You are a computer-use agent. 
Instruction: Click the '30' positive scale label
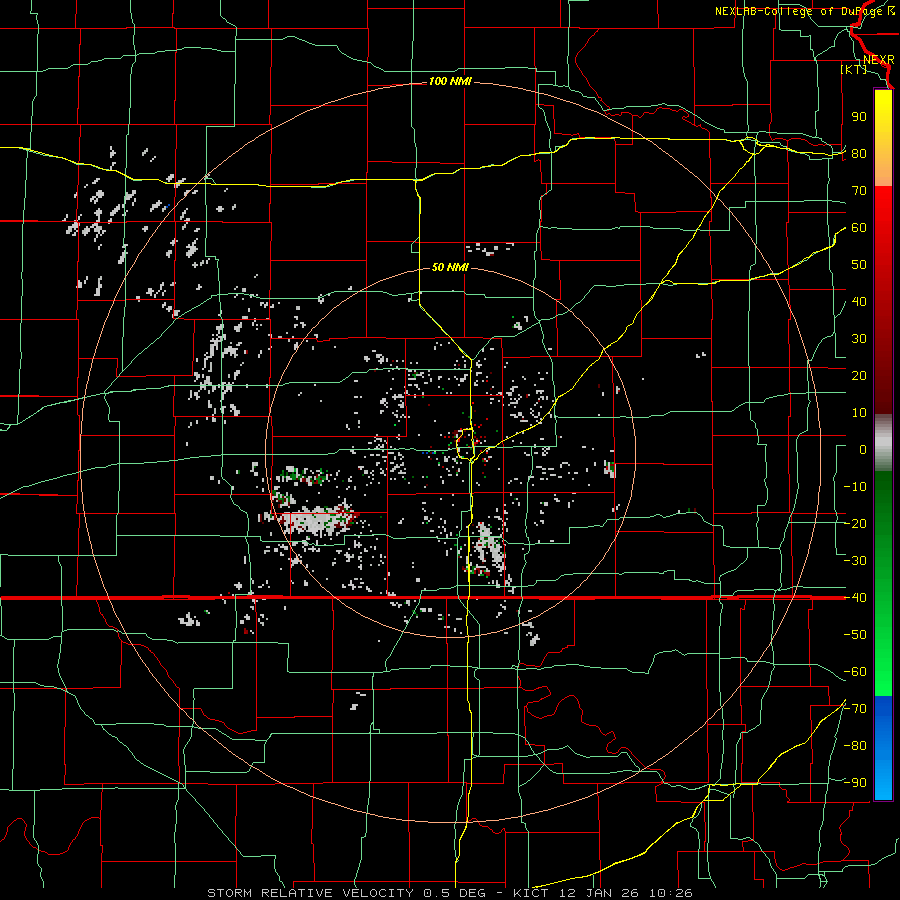[x=859, y=339]
